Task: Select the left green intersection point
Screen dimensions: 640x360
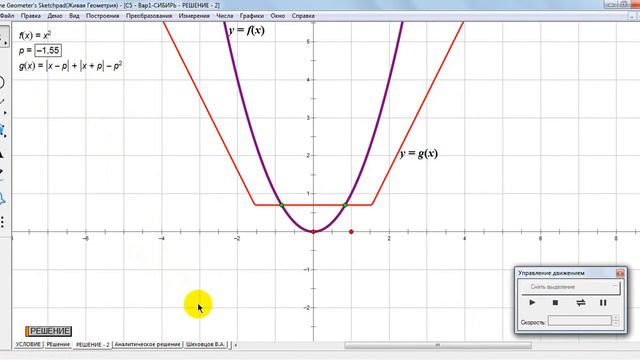Action: [x=282, y=205]
